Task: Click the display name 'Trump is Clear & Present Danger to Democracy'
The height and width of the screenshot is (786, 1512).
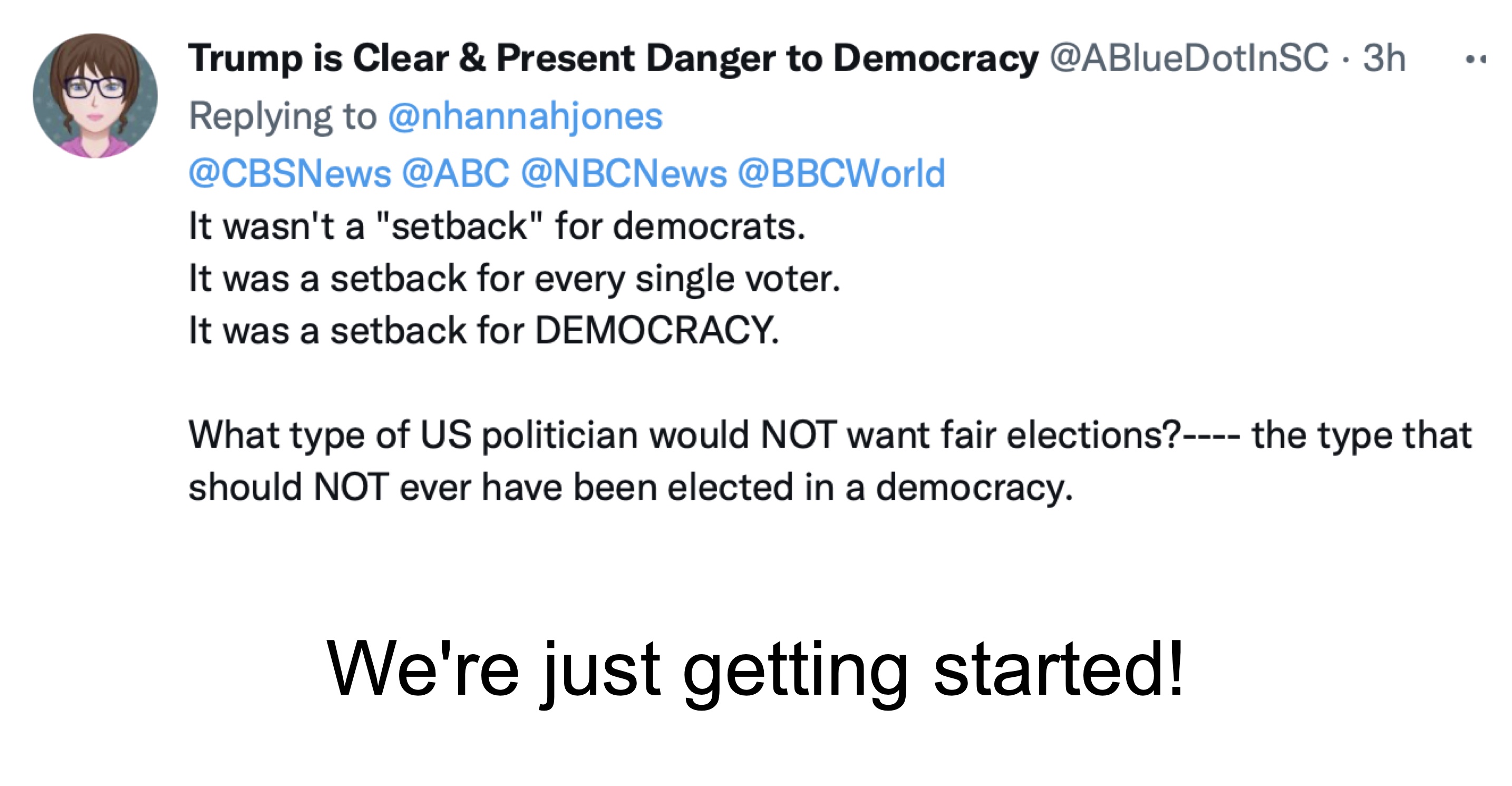Action: 613,59
